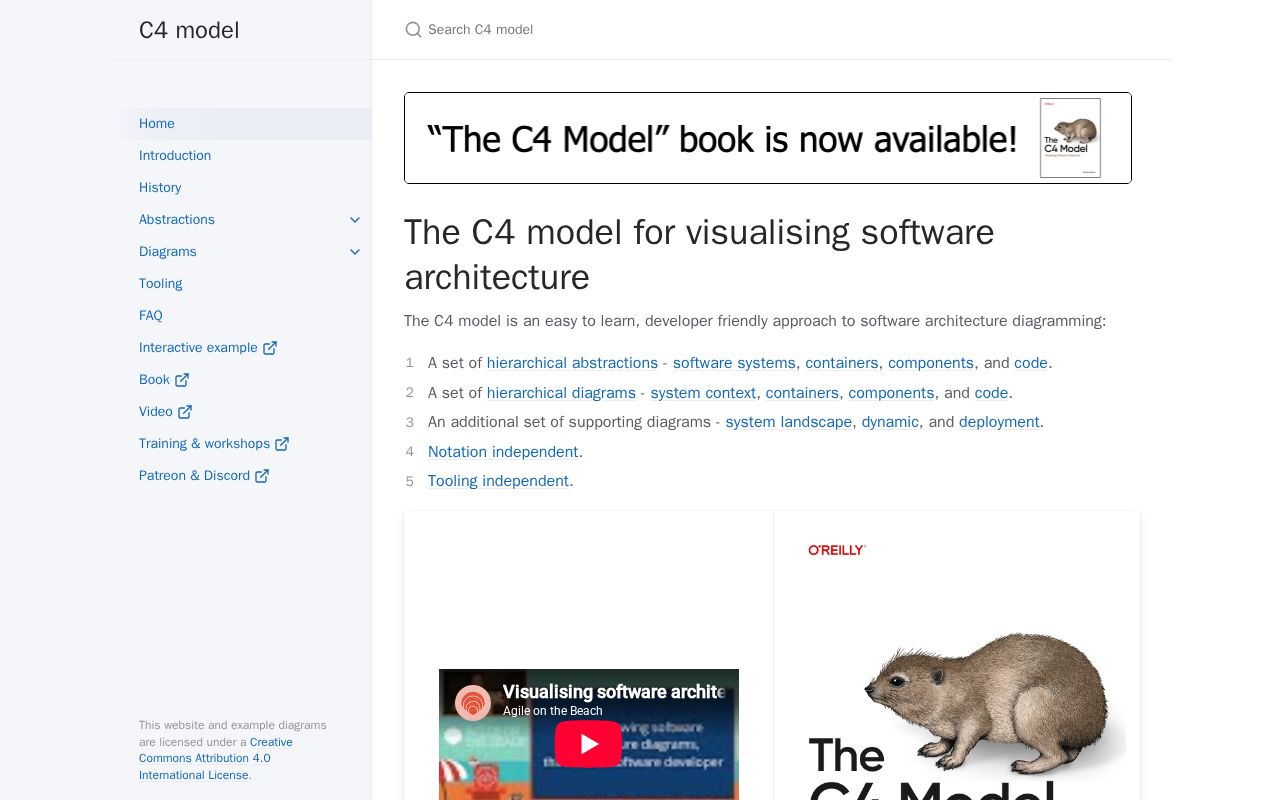Expand the Abstractions menu chevron
This screenshot has width=1280, height=800.
coord(355,220)
